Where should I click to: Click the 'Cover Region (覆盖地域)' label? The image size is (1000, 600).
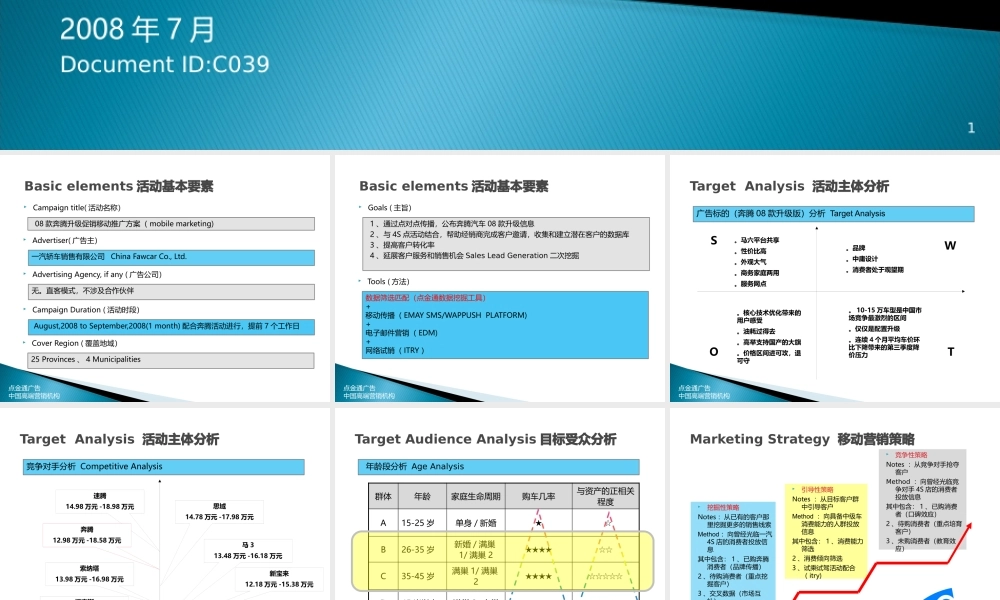pyautogui.click(x=75, y=343)
